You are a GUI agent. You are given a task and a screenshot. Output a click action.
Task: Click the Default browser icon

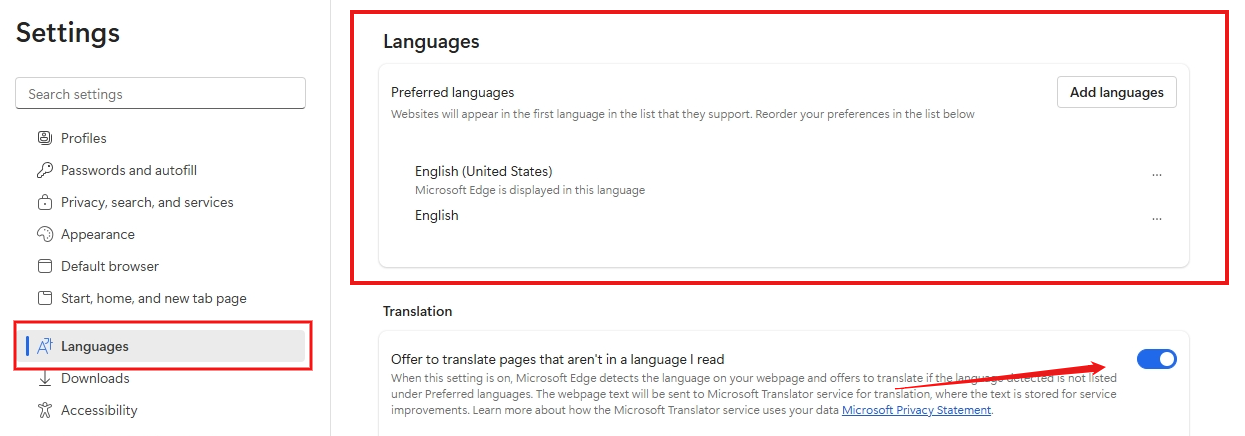click(x=44, y=266)
